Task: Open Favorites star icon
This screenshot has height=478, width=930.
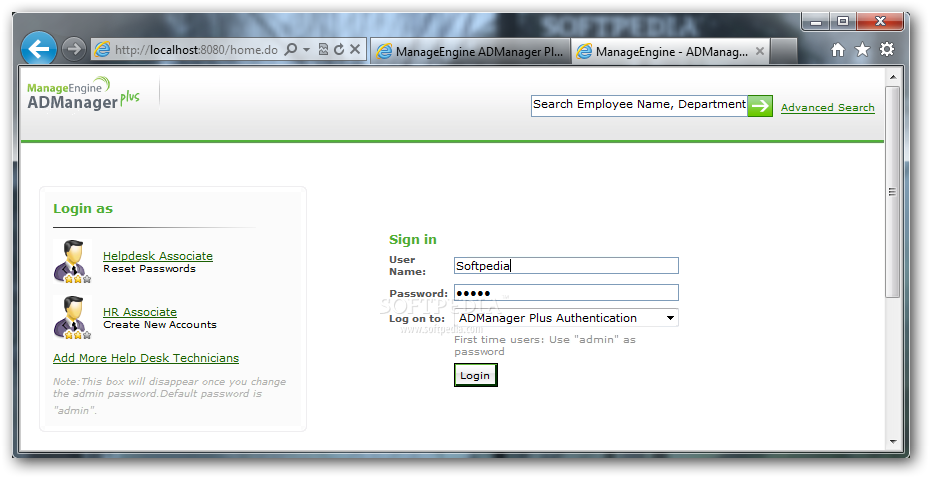Action: tap(862, 50)
